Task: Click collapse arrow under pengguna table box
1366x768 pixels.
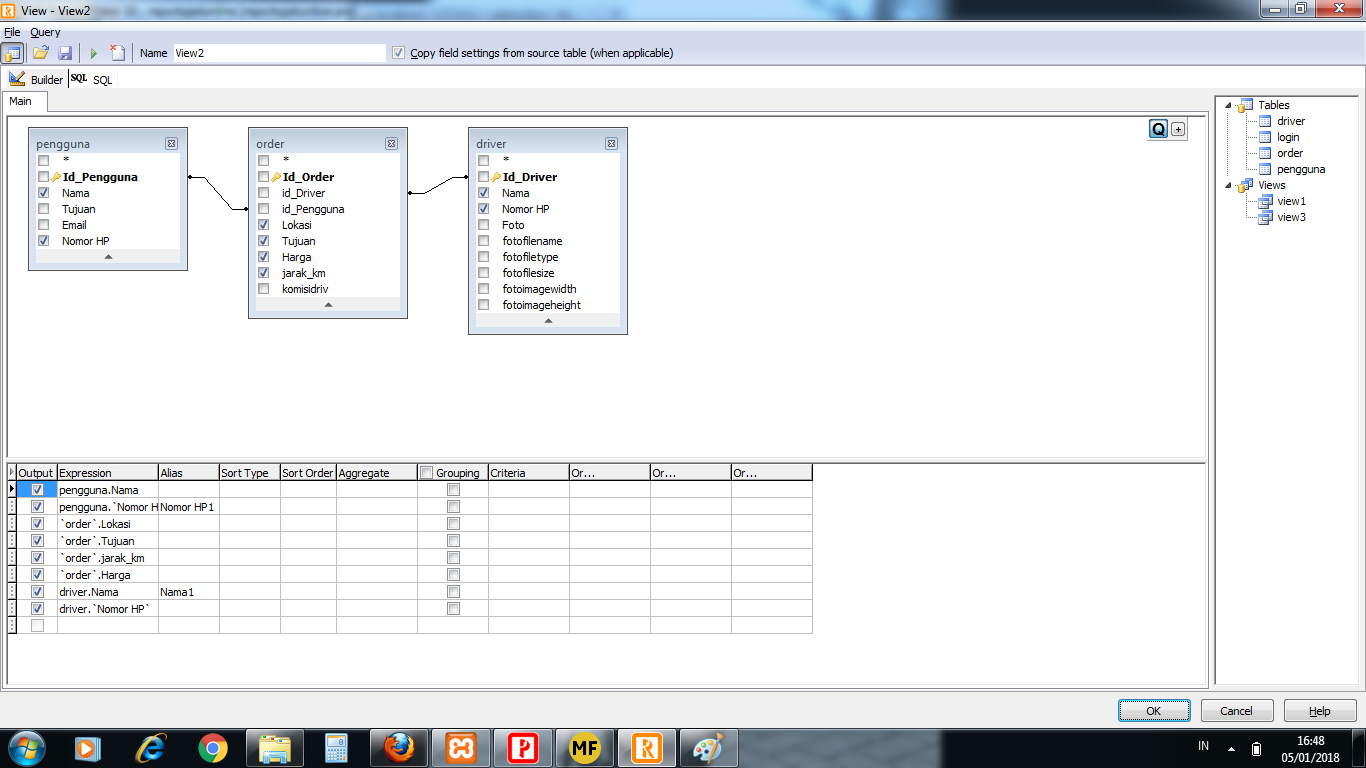Action: coord(108,257)
